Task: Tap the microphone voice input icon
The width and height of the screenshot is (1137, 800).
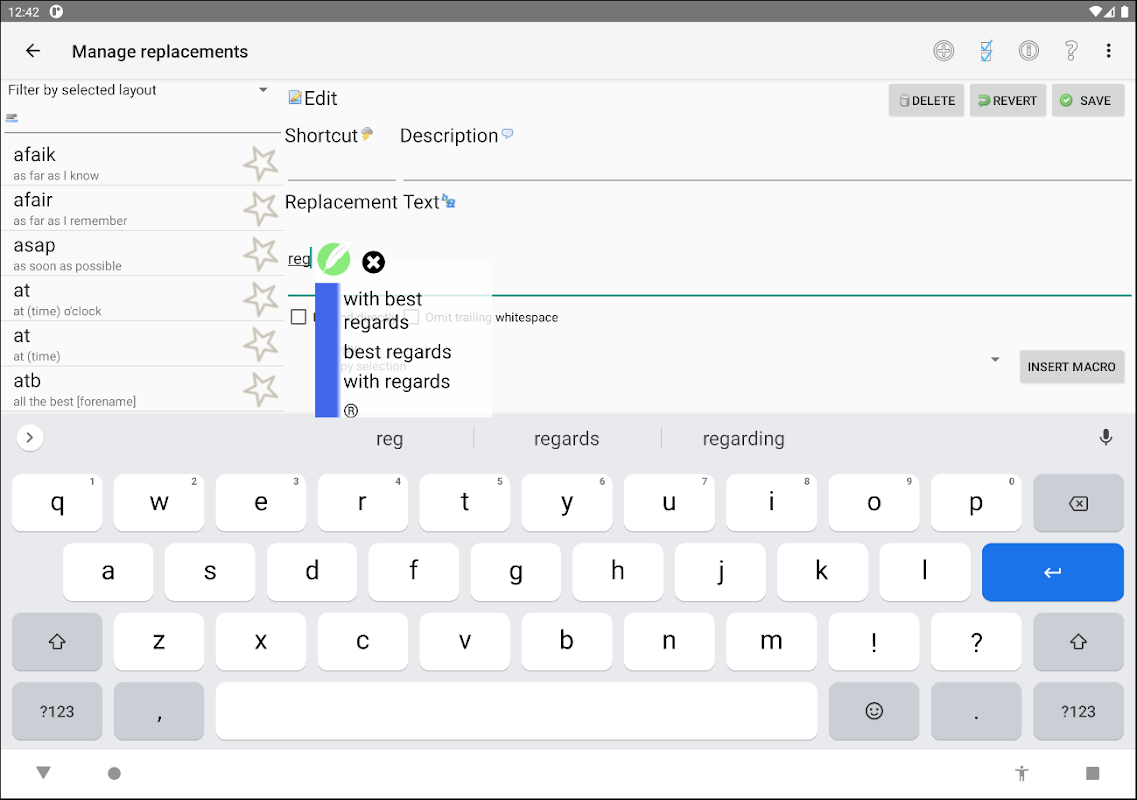Action: tap(1105, 437)
